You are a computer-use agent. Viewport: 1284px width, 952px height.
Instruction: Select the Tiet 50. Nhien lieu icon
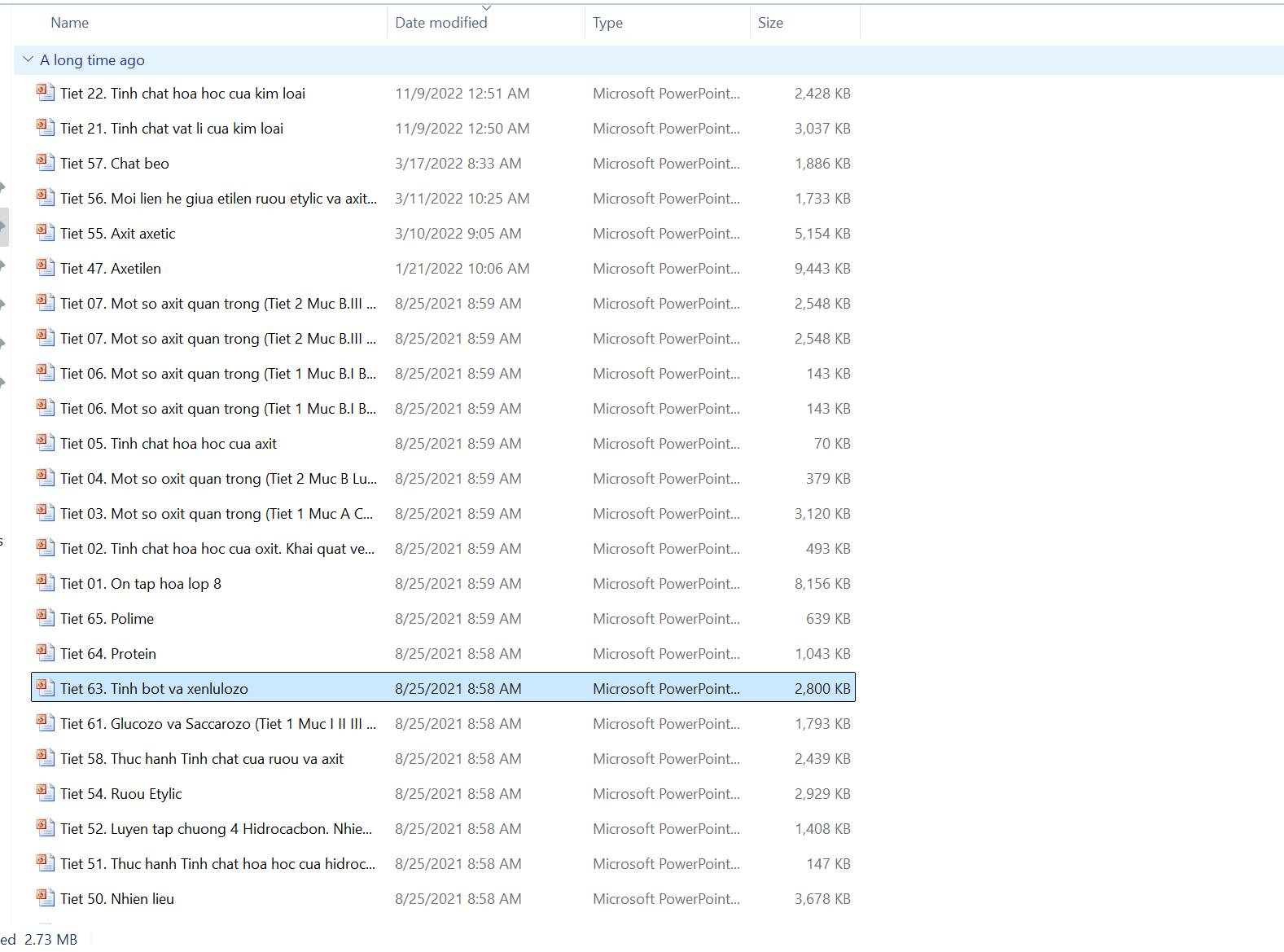pos(46,897)
